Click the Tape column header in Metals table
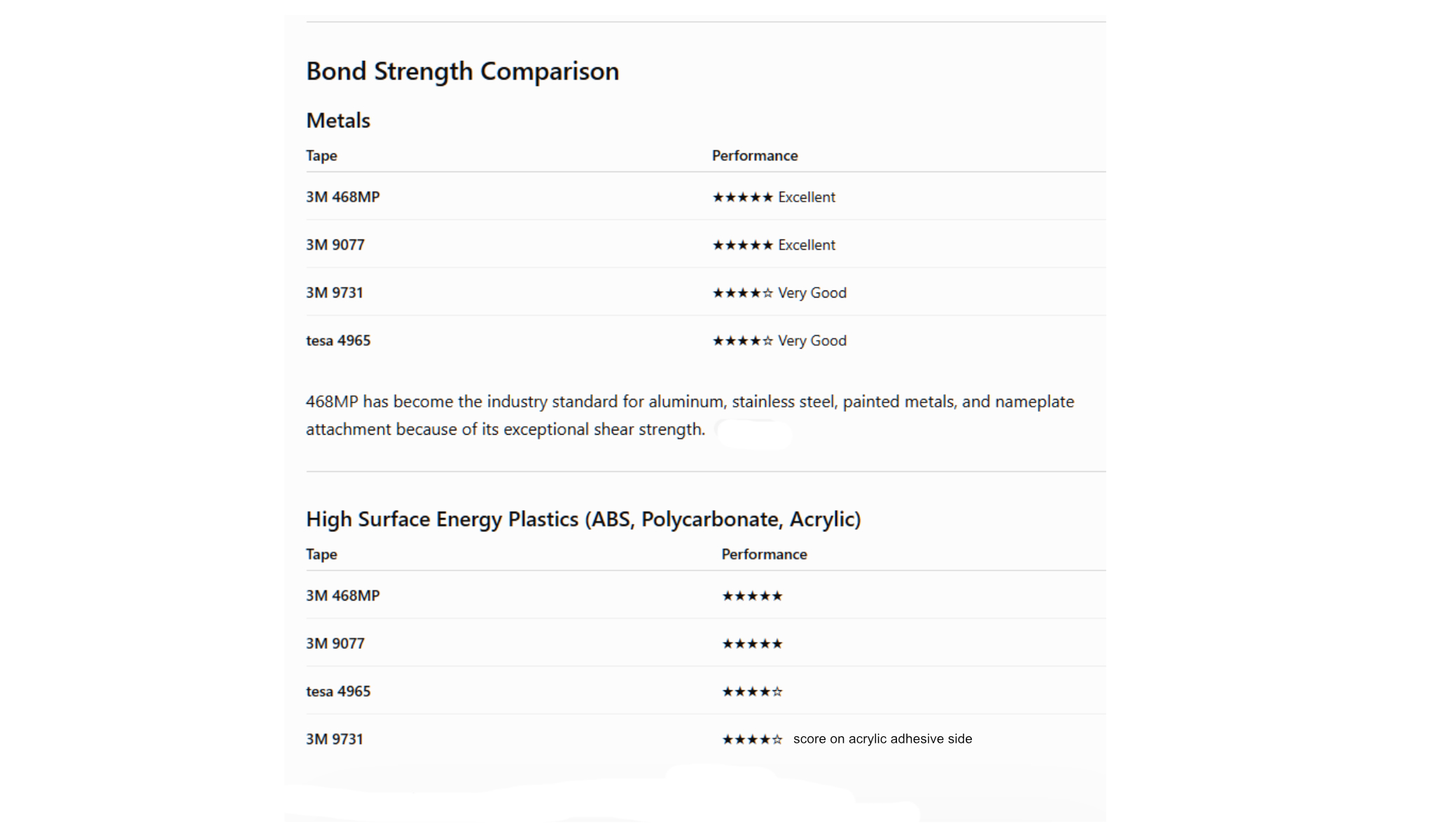 tap(321, 155)
